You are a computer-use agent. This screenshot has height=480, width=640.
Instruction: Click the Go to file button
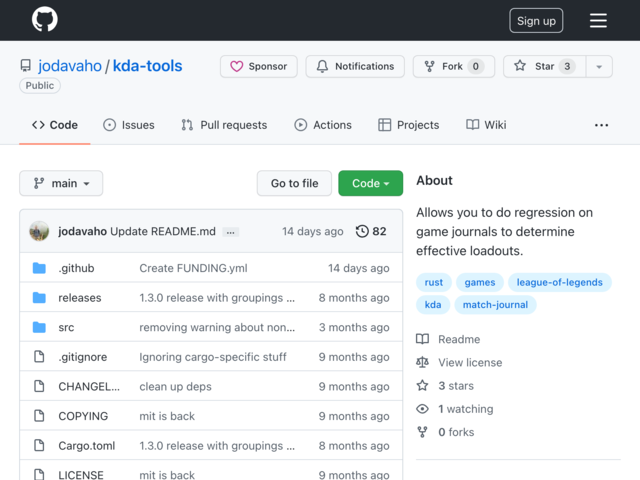tap(294, 183)
